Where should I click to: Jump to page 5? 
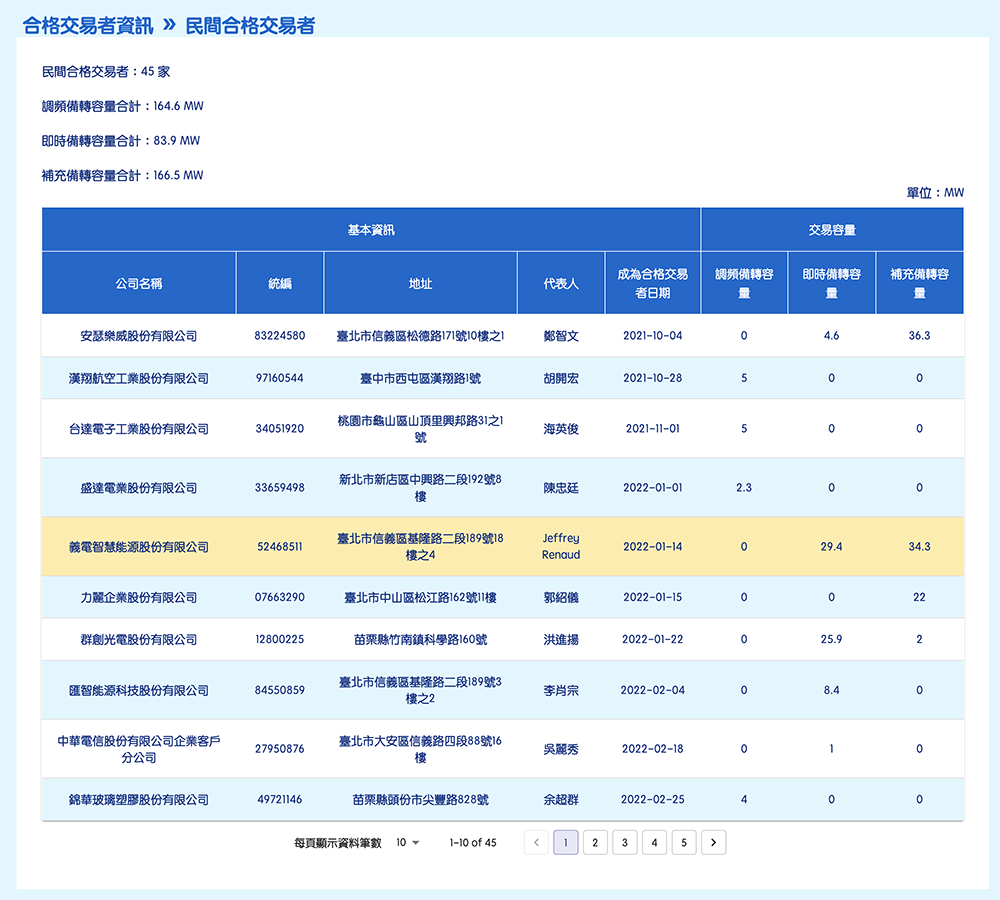click(684, 843)
